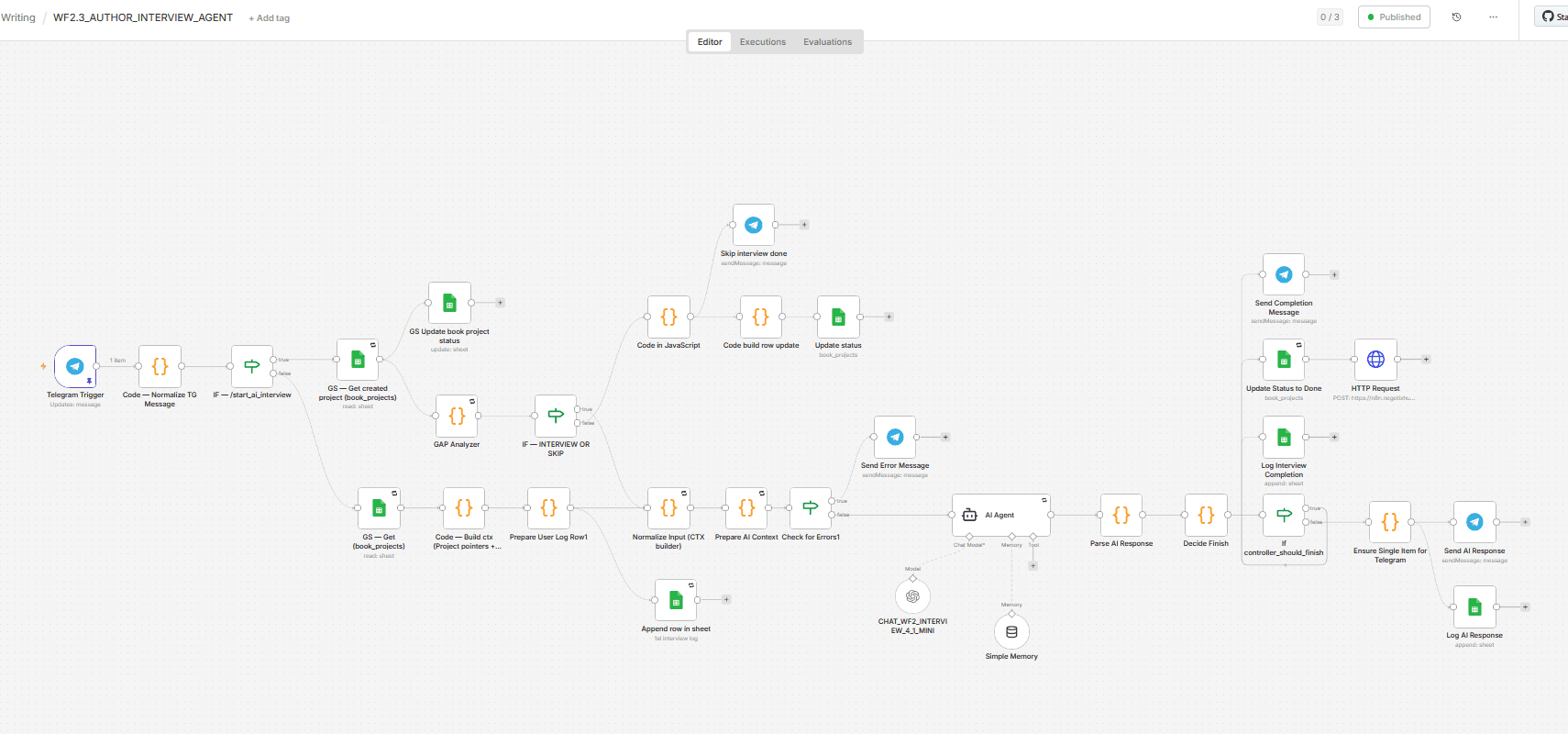
Task: Open the Telegram Trigger node
Action: pyautogui.click(x=75, y=366)
